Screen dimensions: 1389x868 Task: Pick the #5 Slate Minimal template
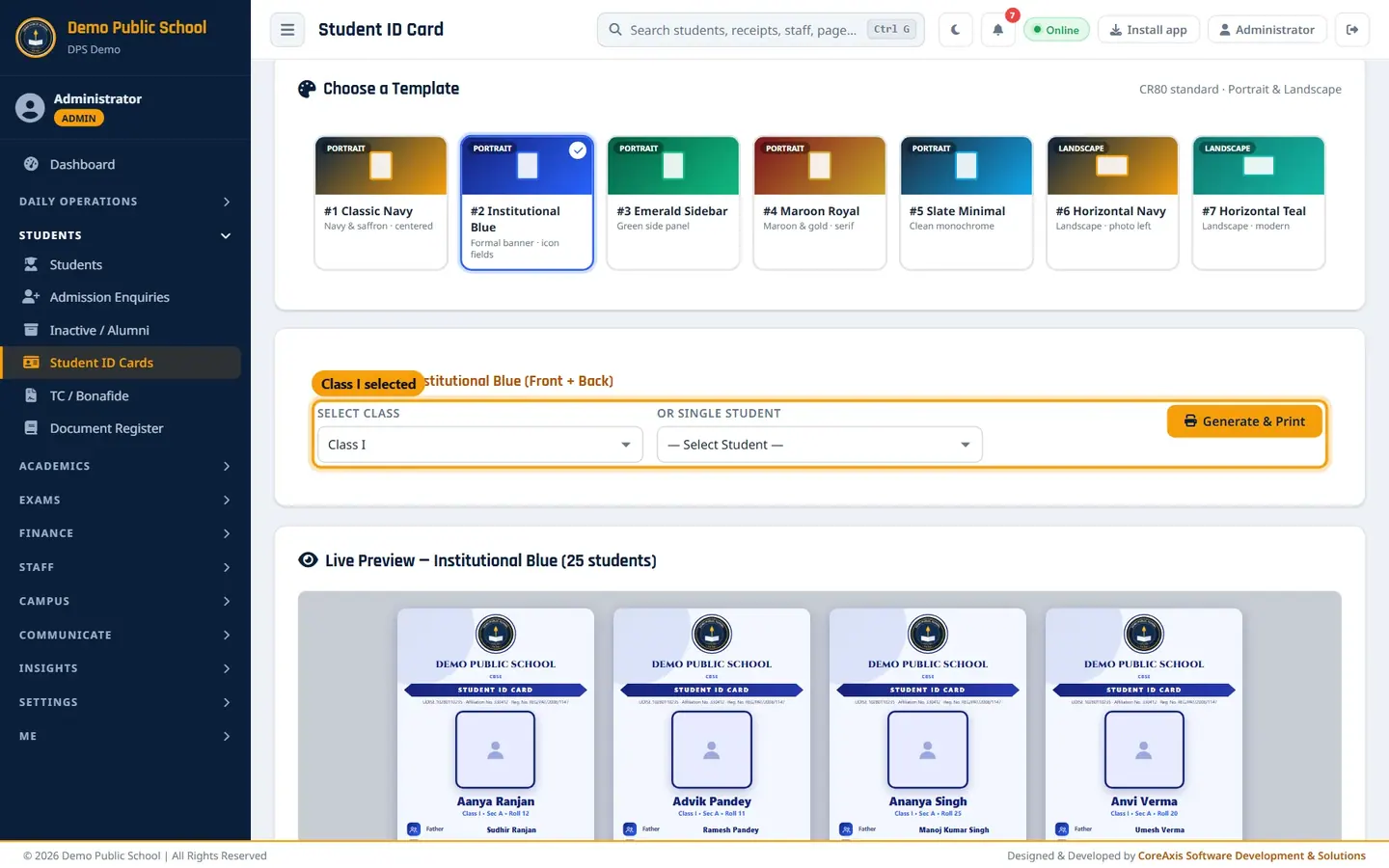coord(966,203)
